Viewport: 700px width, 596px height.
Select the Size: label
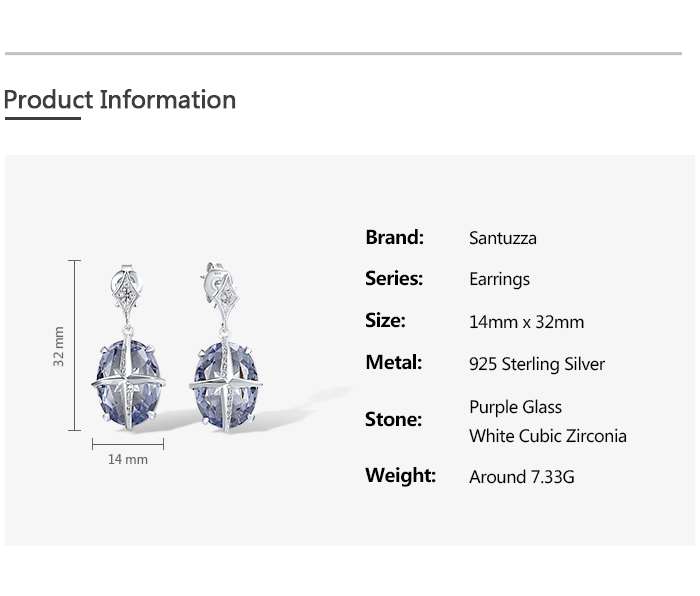pos(385,321)
